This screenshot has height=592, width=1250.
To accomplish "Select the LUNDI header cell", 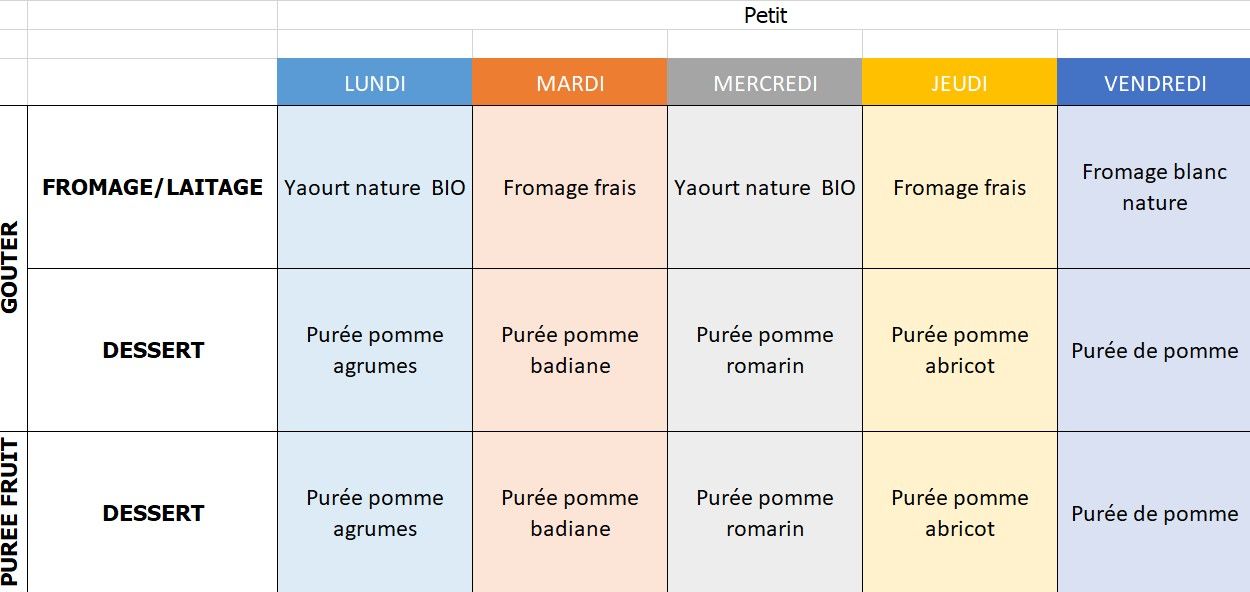I will click(x=375, y=82).
